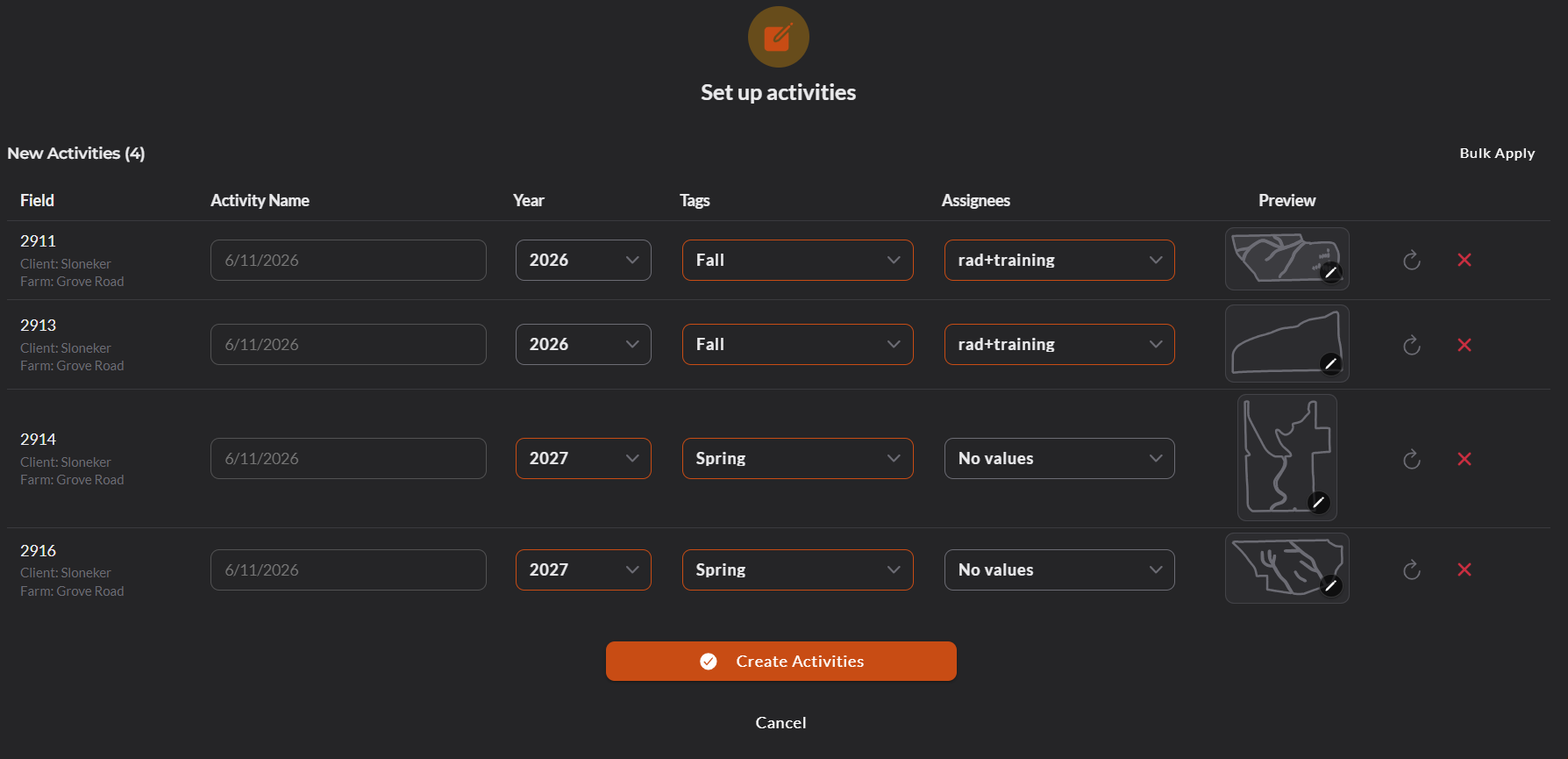Click the Tags column header
This screenshot has height=759, width=1568.
point(695,200)
